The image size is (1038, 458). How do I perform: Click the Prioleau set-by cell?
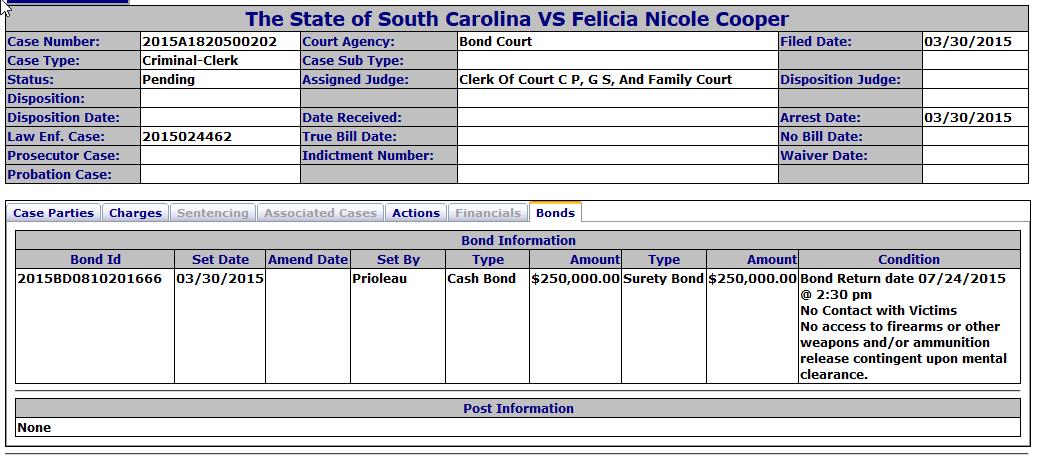click(x=380, y=279)
